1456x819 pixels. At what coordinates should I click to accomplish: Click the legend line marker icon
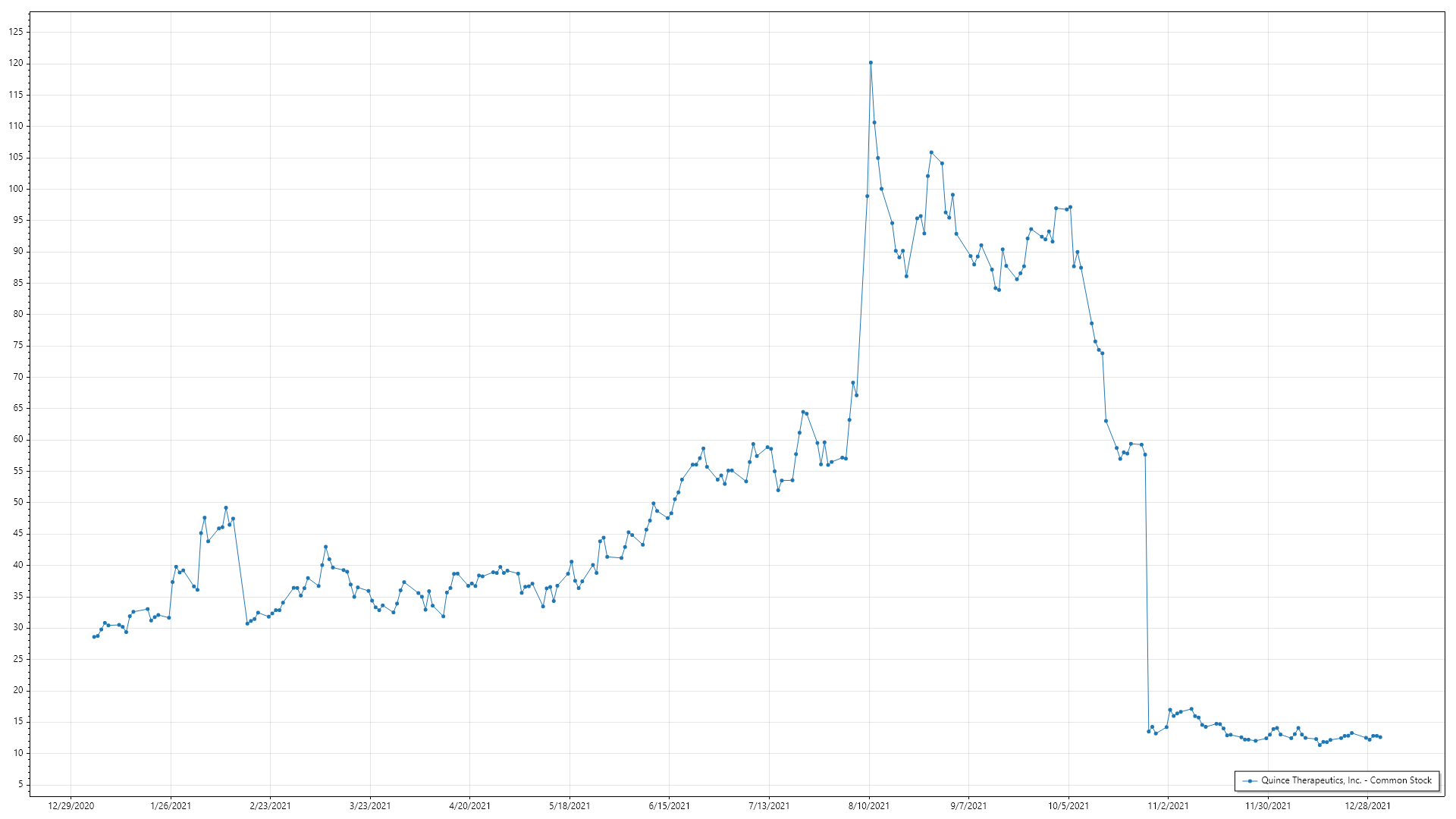point(1249,780)
